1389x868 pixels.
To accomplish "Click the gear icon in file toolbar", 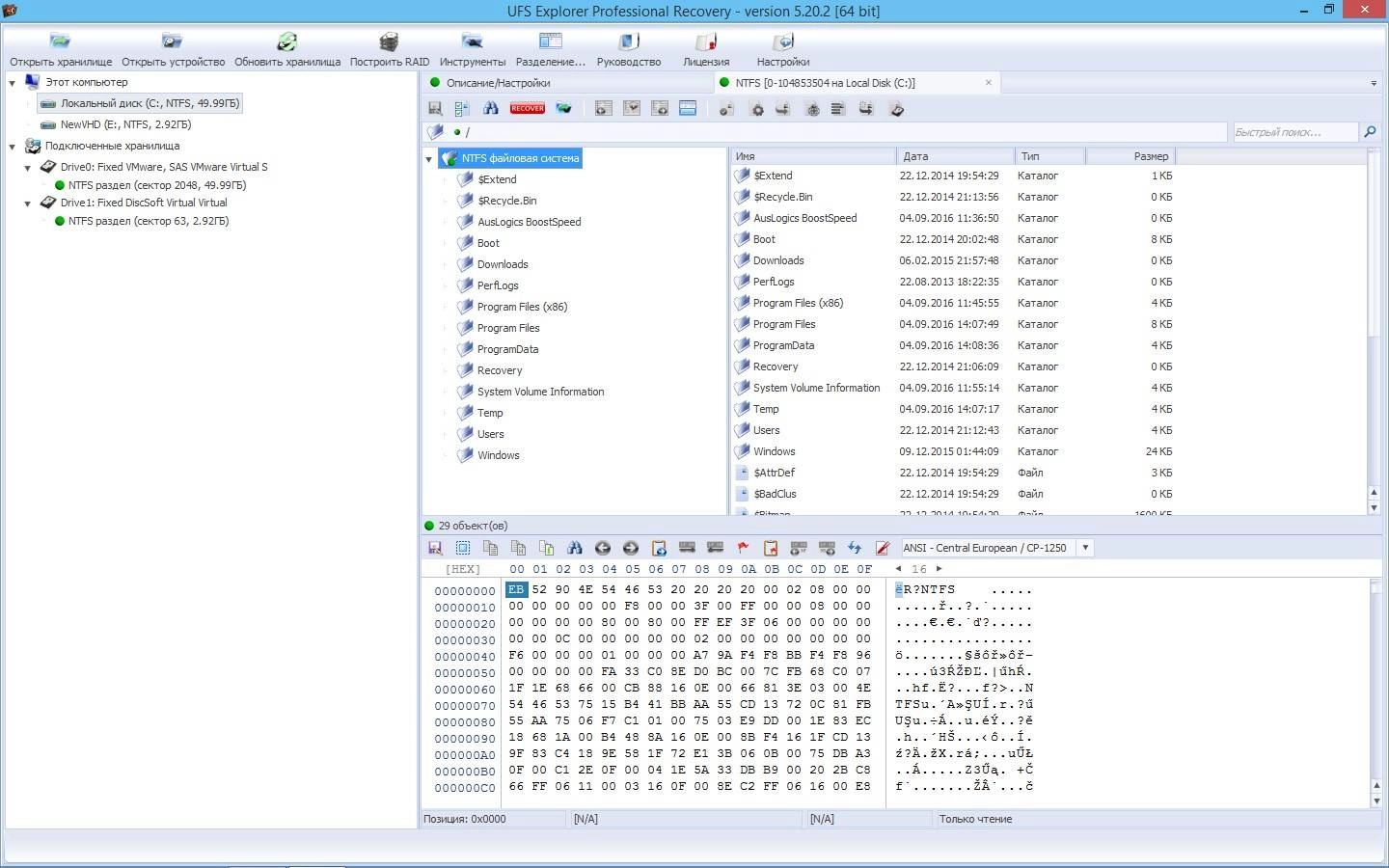I will 758,109.
